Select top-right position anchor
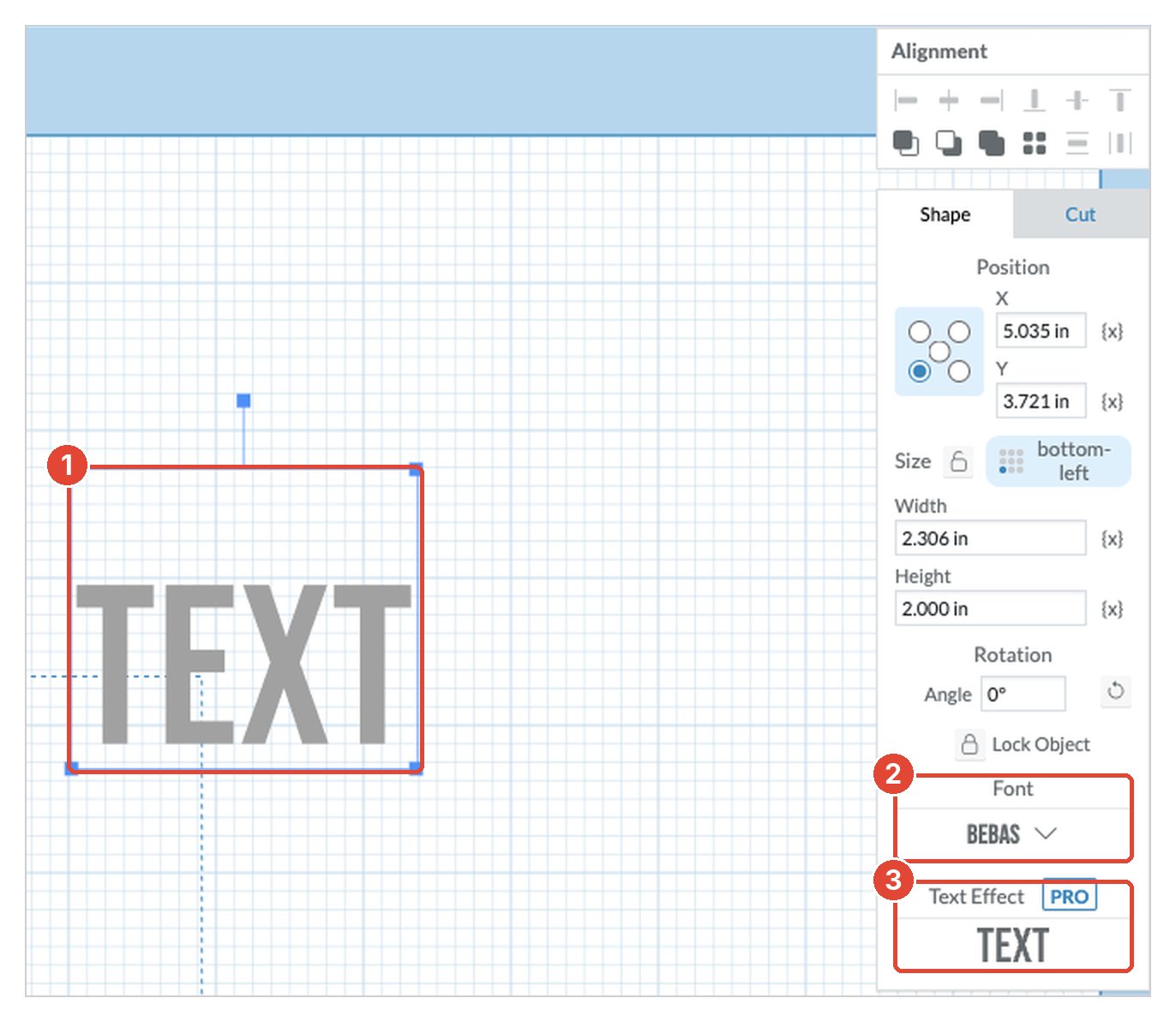The image size is (1176, 1022). 959,332
